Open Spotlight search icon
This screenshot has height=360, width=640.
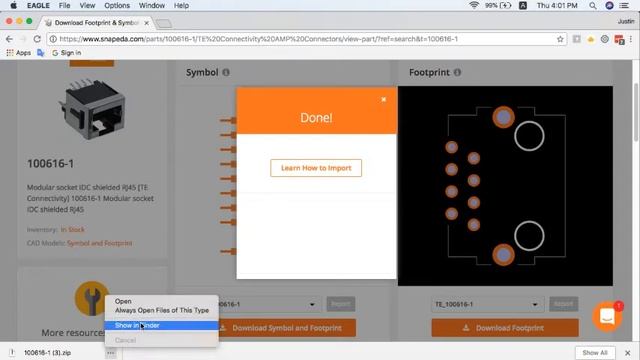[x=593, y=6]
